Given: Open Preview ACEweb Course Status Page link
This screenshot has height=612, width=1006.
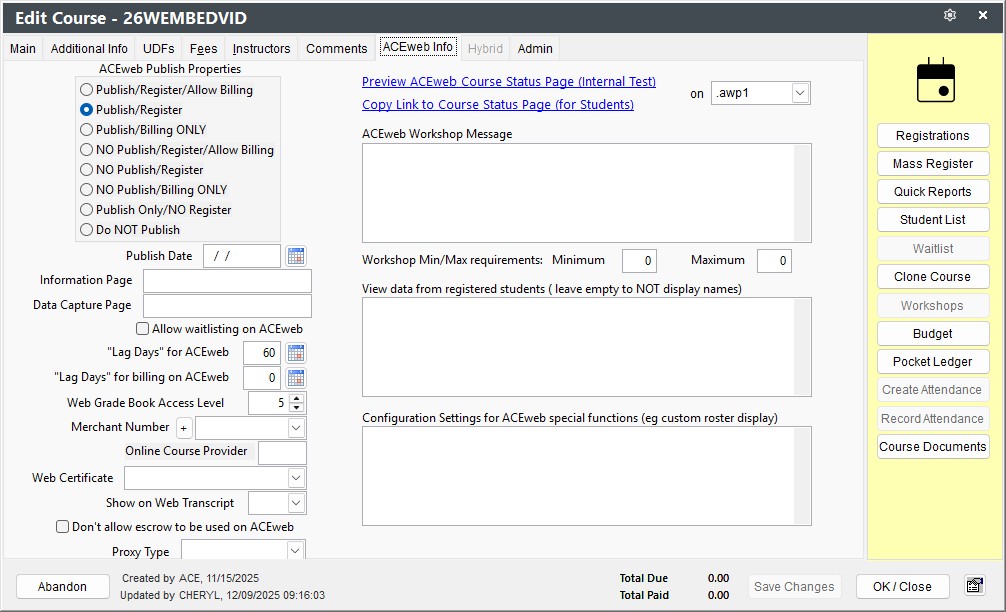Looking at the screenshot, I should coord(509,81).
